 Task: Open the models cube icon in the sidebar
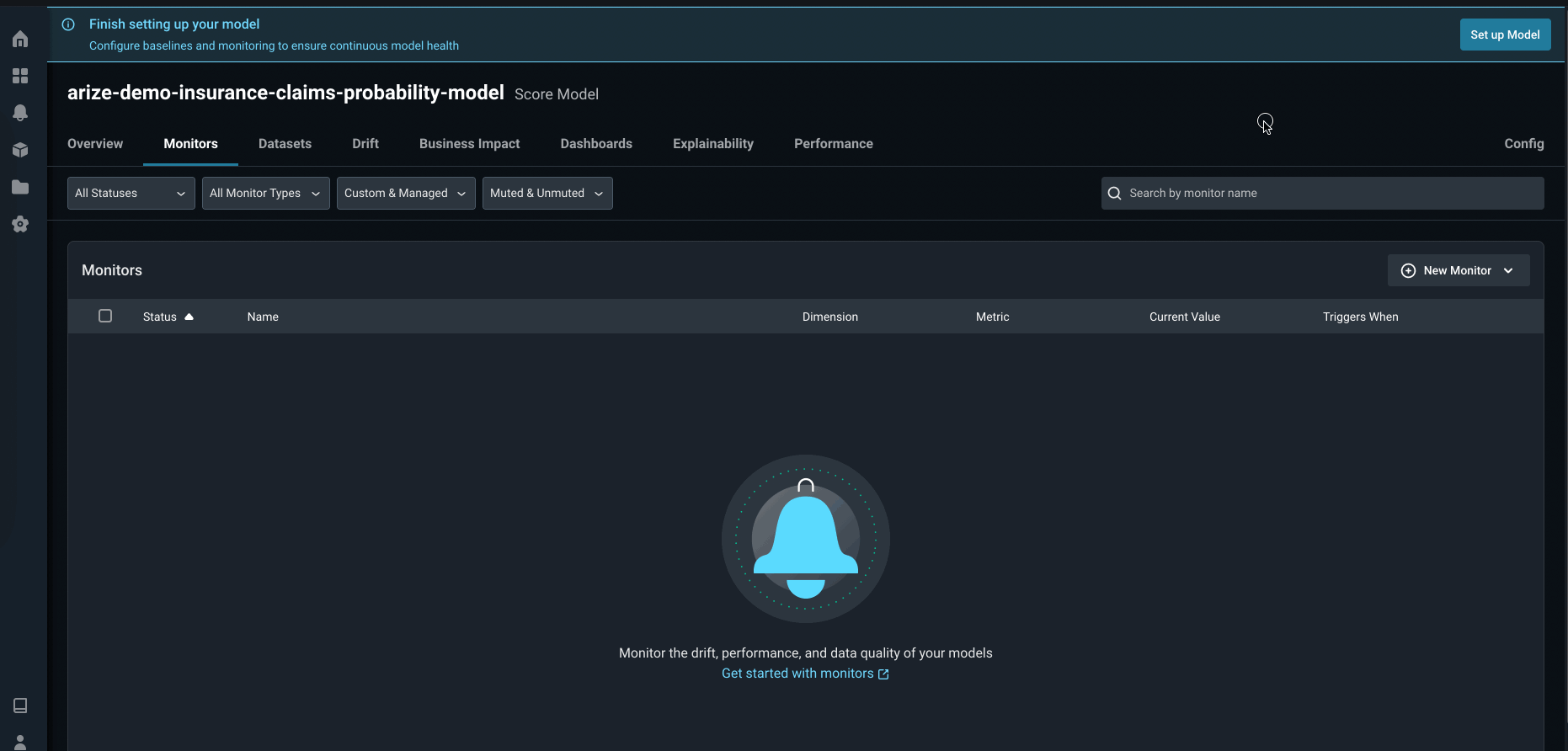pyautogui.click(x=20, y=150)
